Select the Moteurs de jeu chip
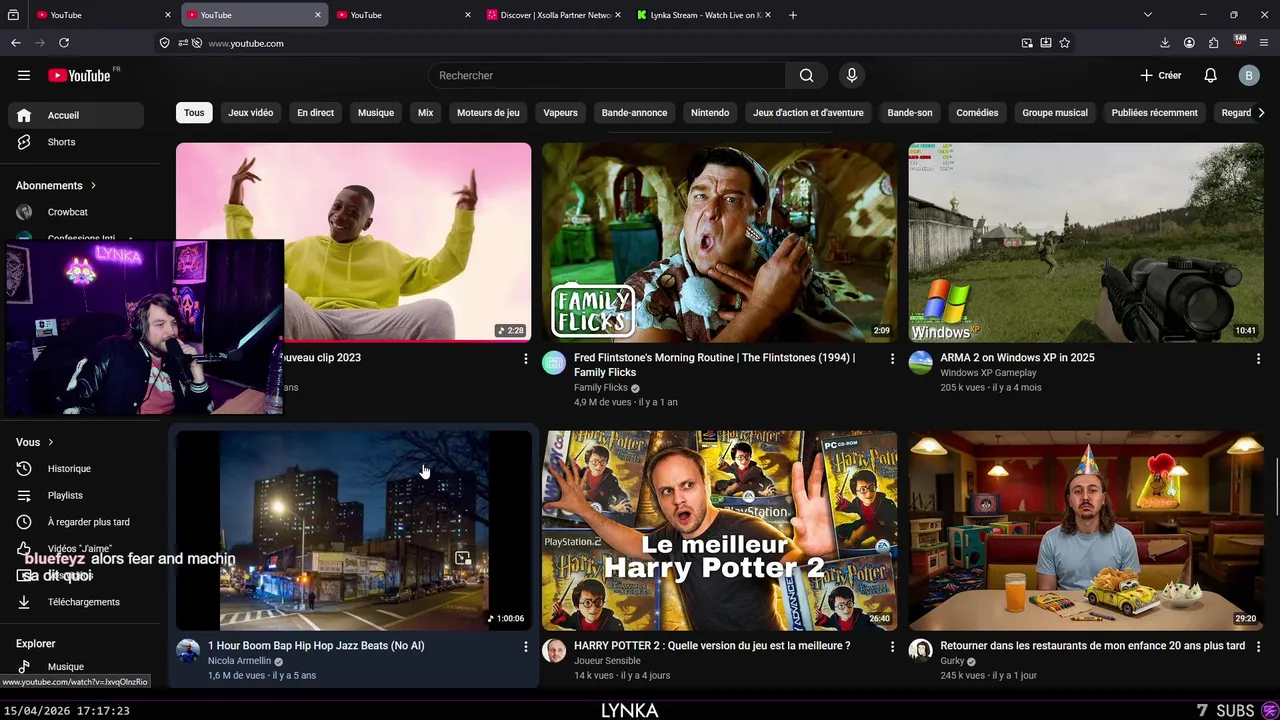The height and width of the screenshot is (720, 1280). [x=488, y=113]
